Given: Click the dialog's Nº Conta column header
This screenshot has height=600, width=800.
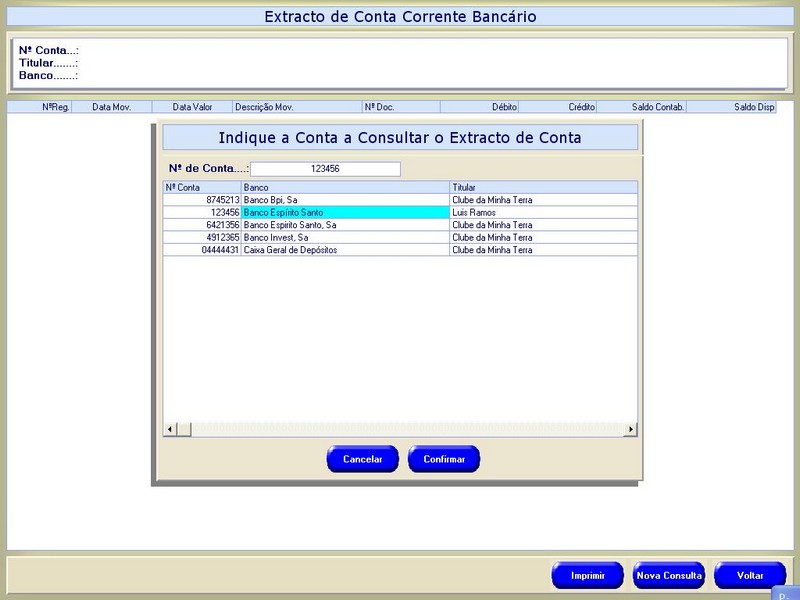Looking at the screenshot, I should (x=202, y=187).
